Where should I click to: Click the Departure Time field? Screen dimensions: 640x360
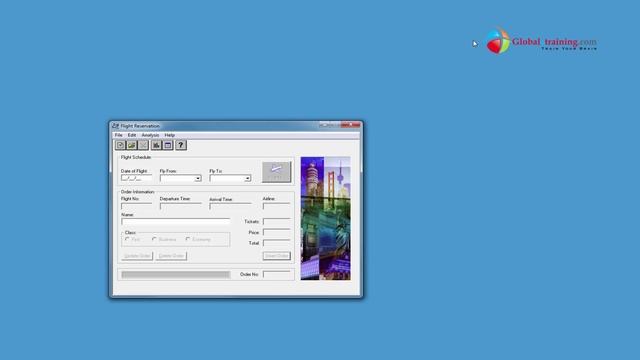click(180, 206)
